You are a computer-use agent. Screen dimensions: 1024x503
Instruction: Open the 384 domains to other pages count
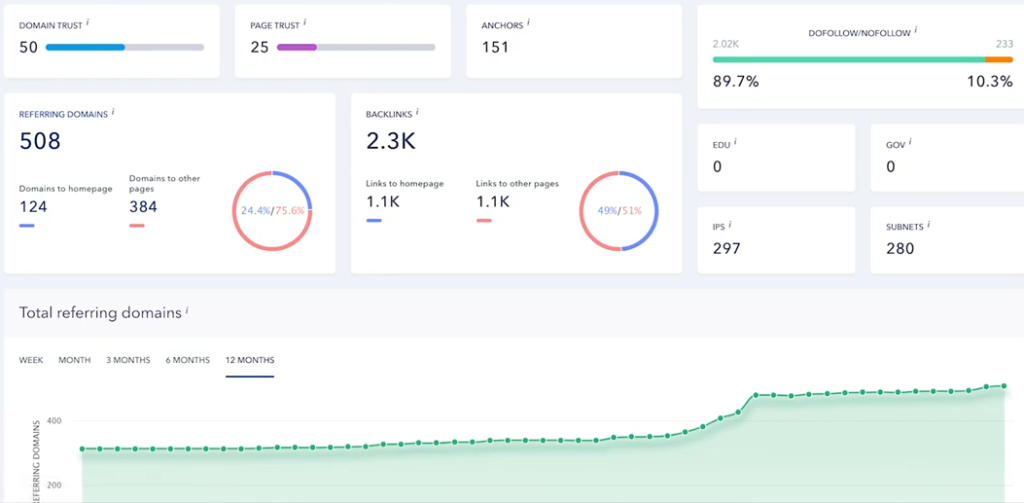pos(143,207)
